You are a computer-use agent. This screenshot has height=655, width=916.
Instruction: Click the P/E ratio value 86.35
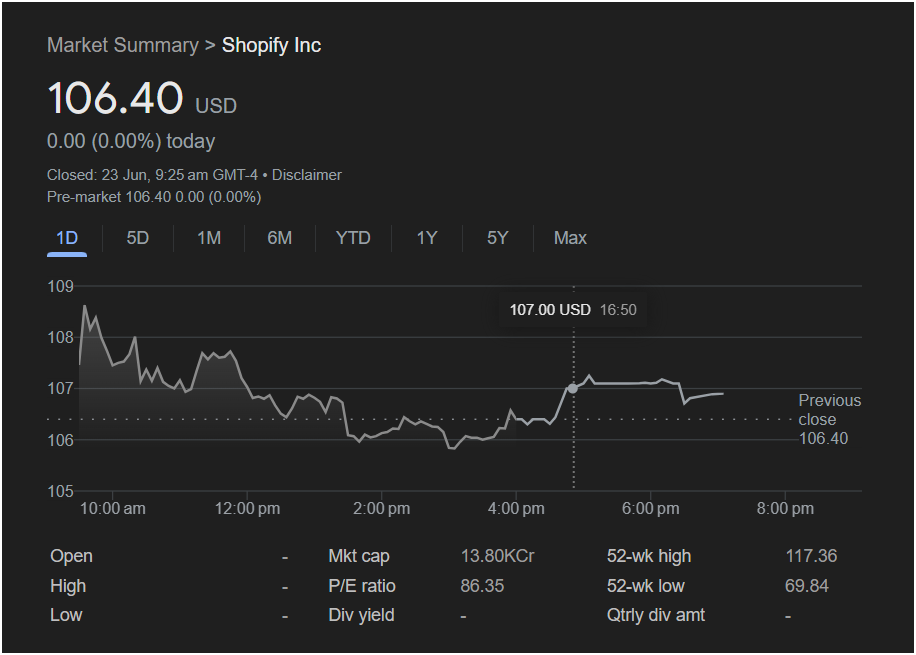pyautogui.click(x=482, y=586)
